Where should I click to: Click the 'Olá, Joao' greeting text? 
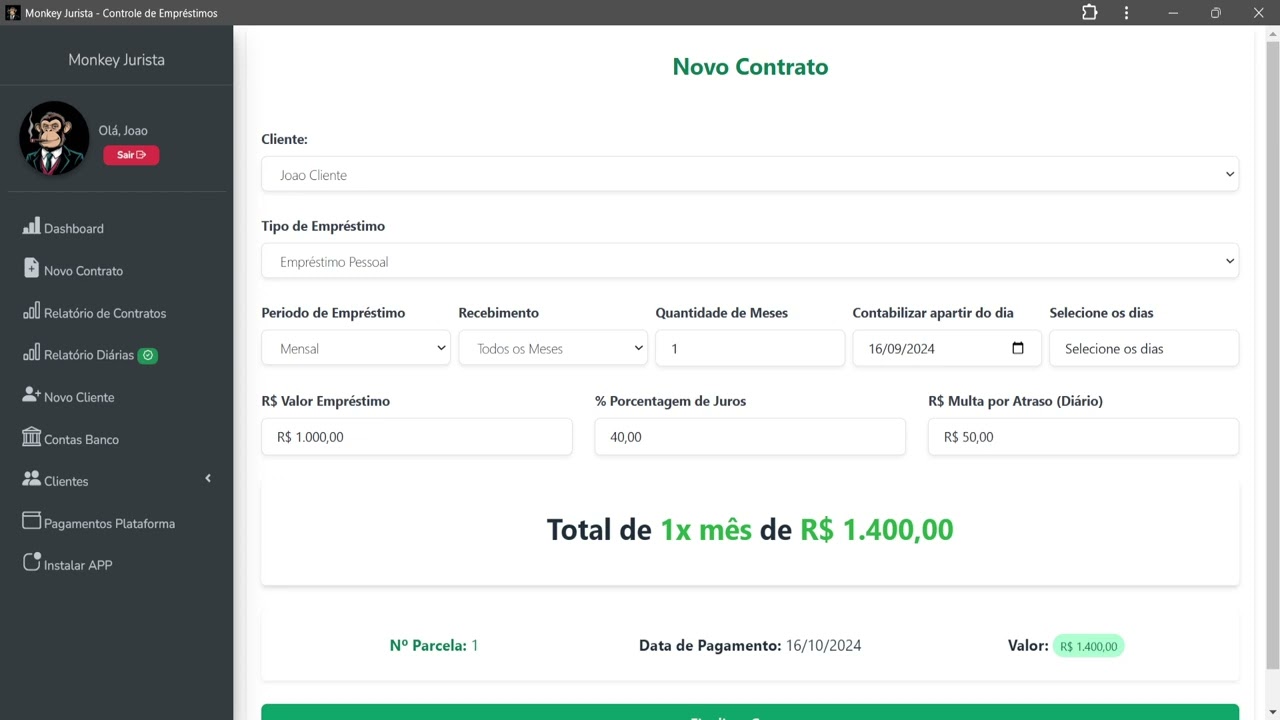point(123,130)
